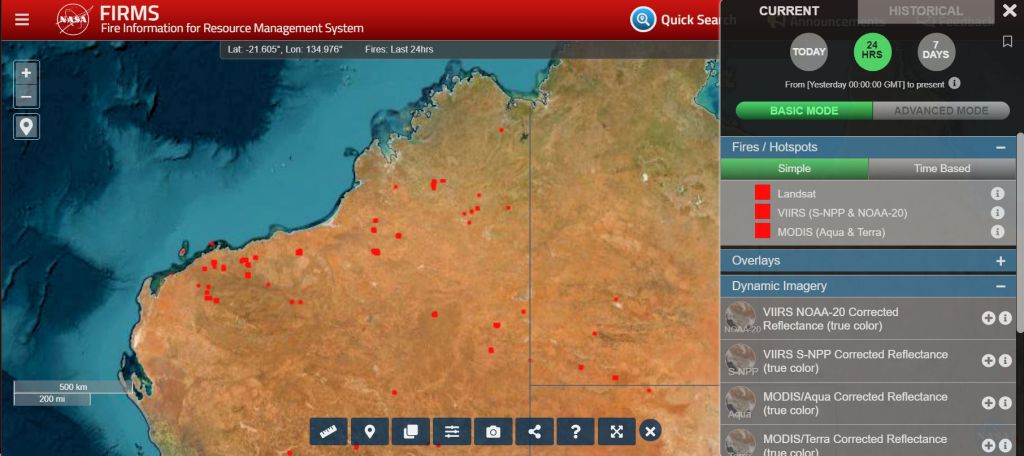
Task: Expand the Overlays section
Action: (1000, 261)
